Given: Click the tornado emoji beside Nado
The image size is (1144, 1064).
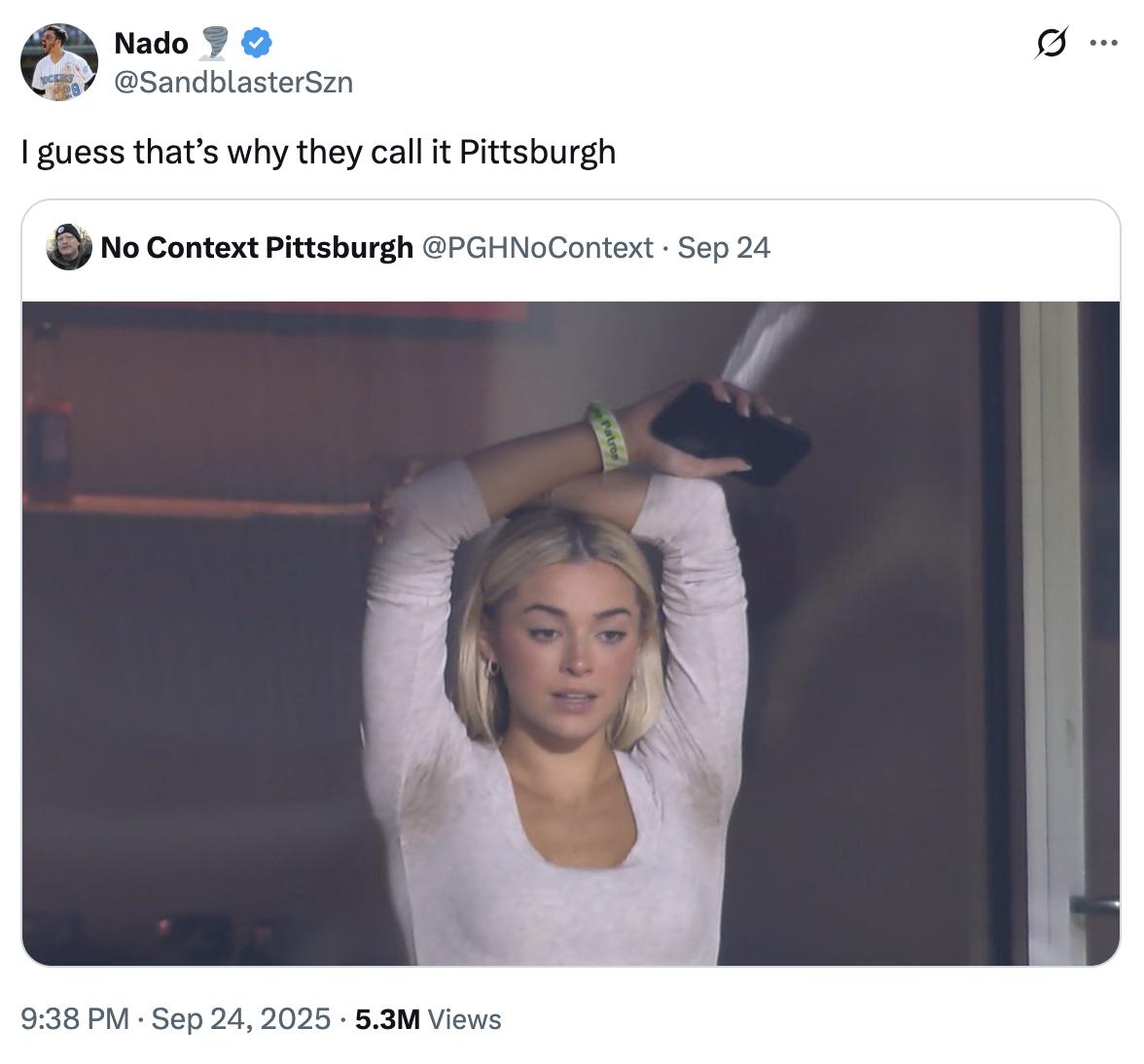Looking at the screenshot, I should tap(215, 43).
